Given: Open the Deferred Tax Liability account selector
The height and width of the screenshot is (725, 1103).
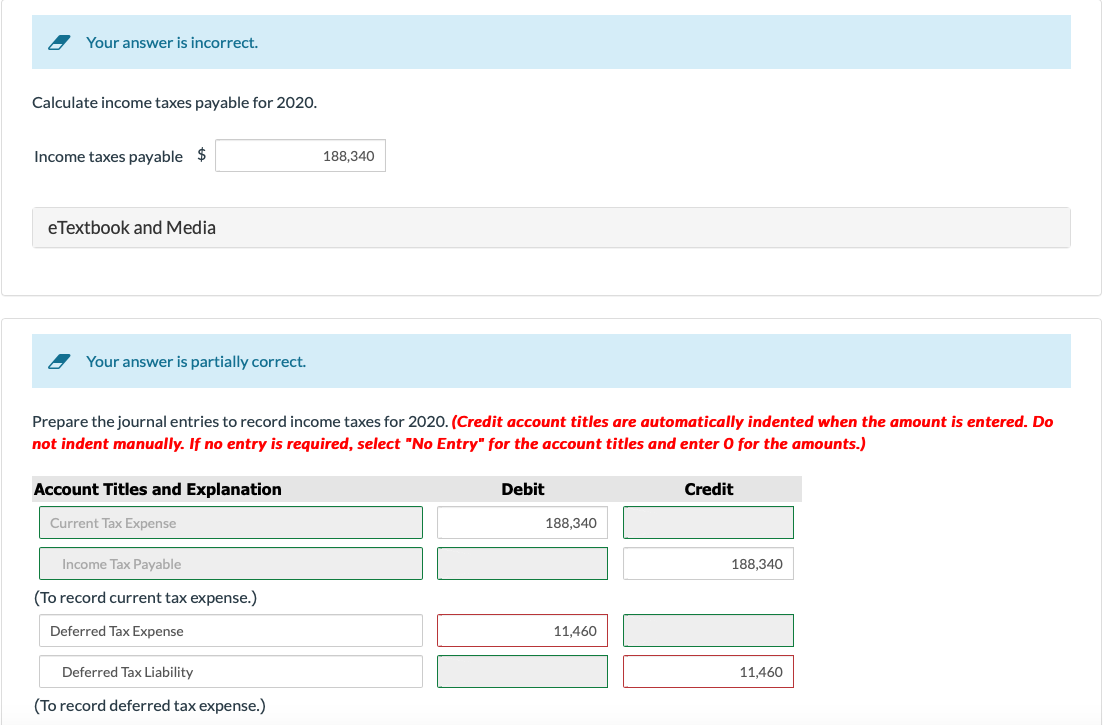Looking at the screenshot, I should tap(231, 671).
